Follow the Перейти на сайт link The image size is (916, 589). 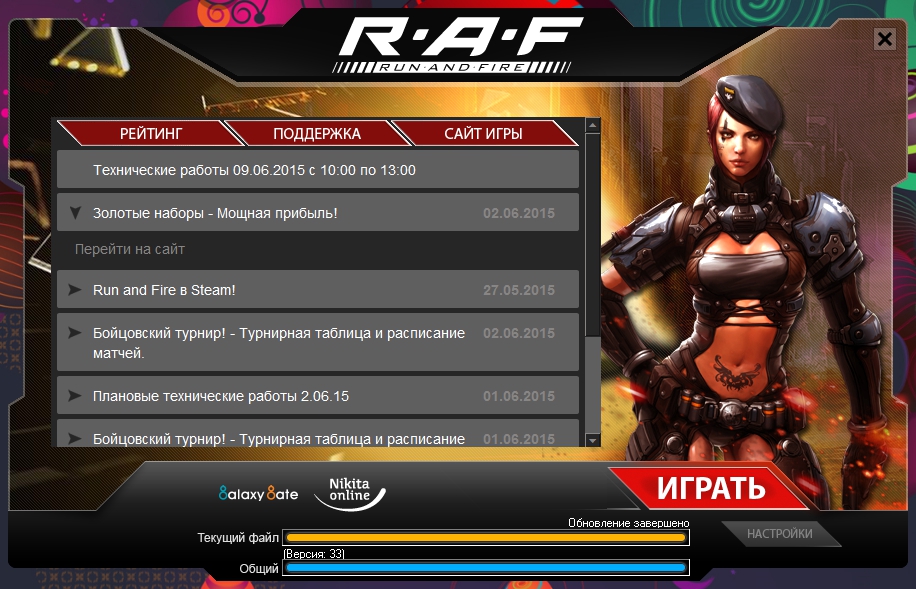(x=130, y=250)
